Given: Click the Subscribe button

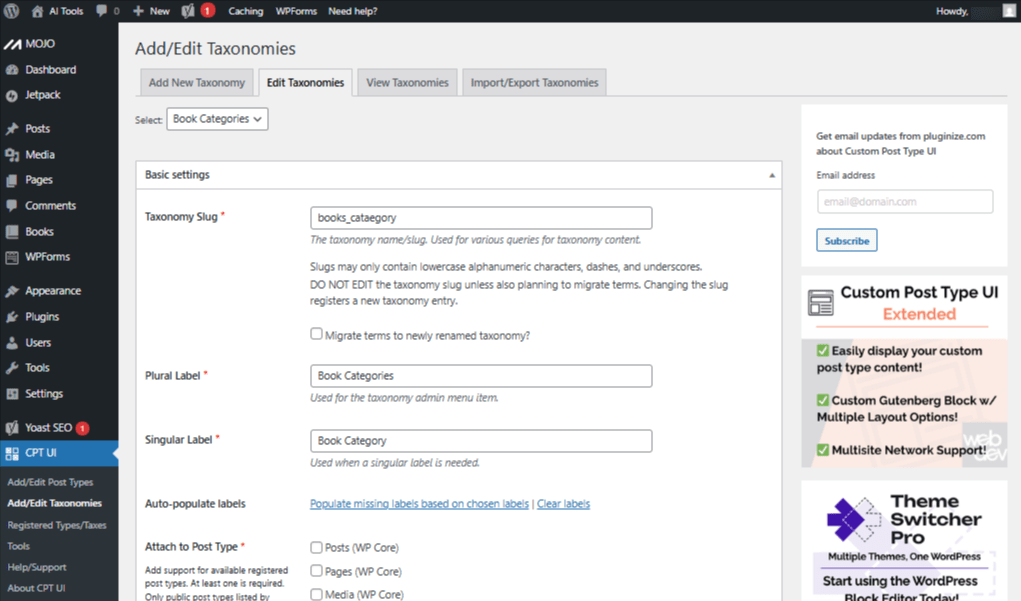Looking at the screenshot, I should (x=846, y=241).
